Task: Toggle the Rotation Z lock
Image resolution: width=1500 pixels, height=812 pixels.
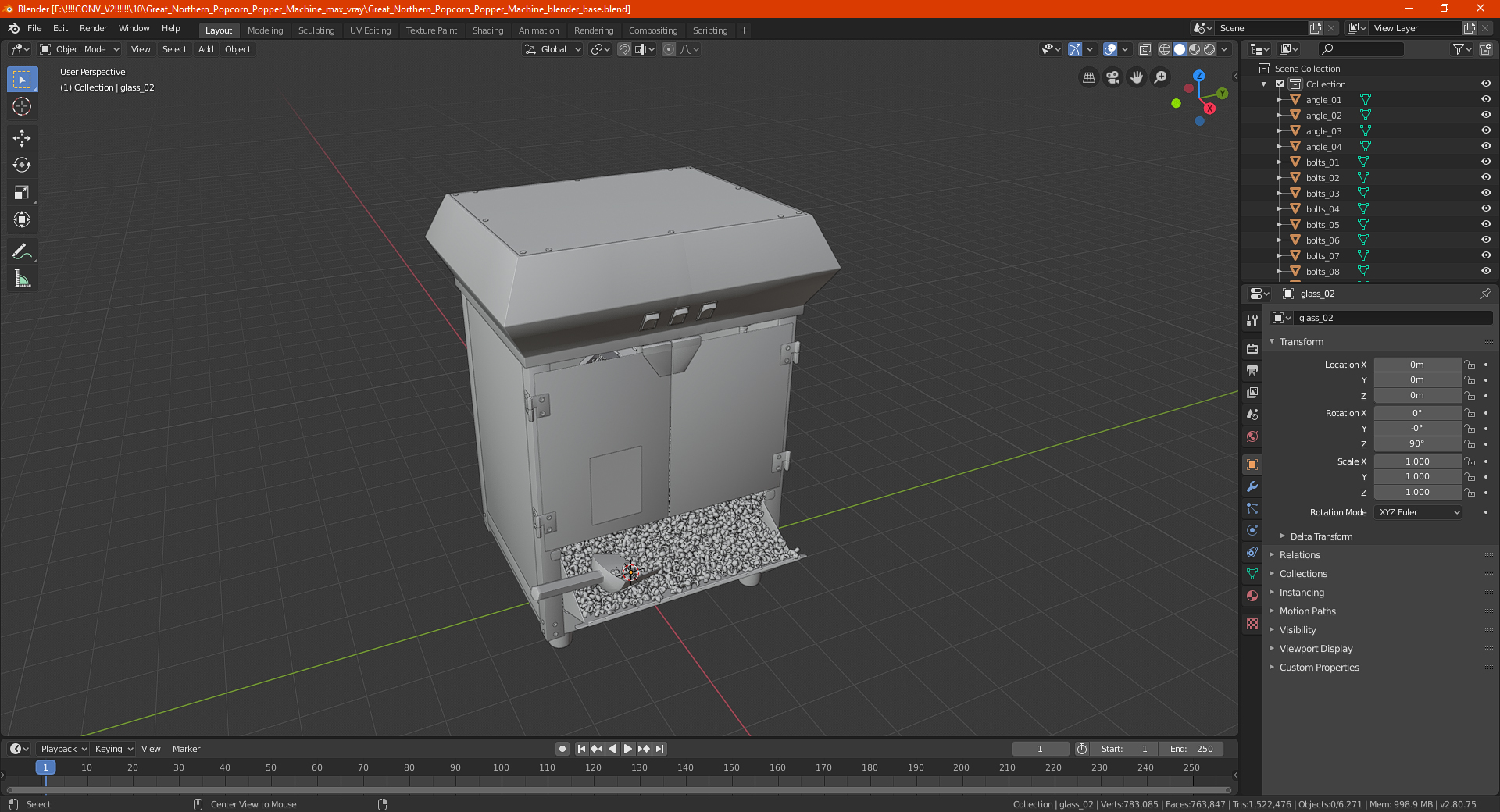Action: 1470,444
